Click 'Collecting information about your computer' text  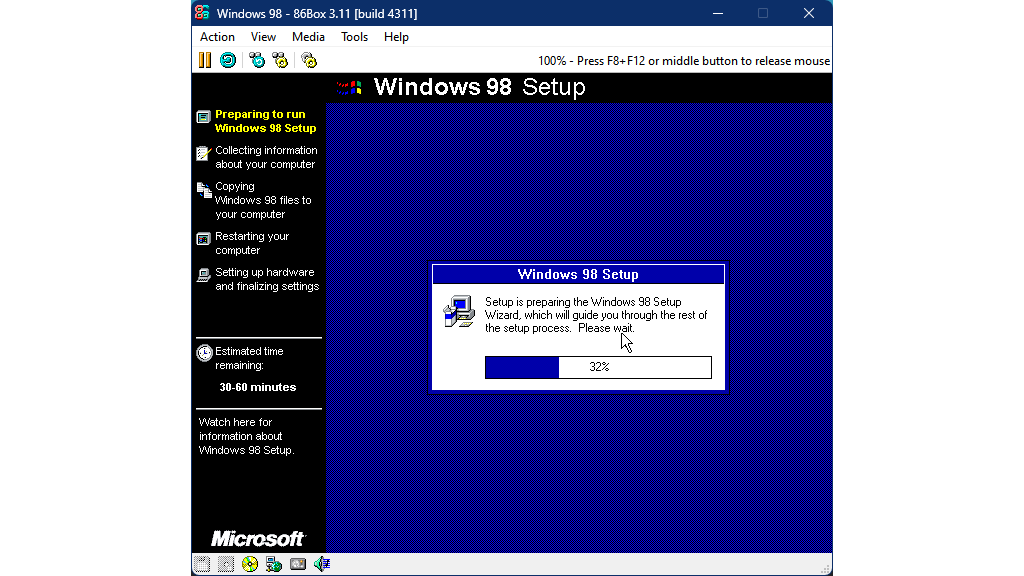tap(266, 157)
